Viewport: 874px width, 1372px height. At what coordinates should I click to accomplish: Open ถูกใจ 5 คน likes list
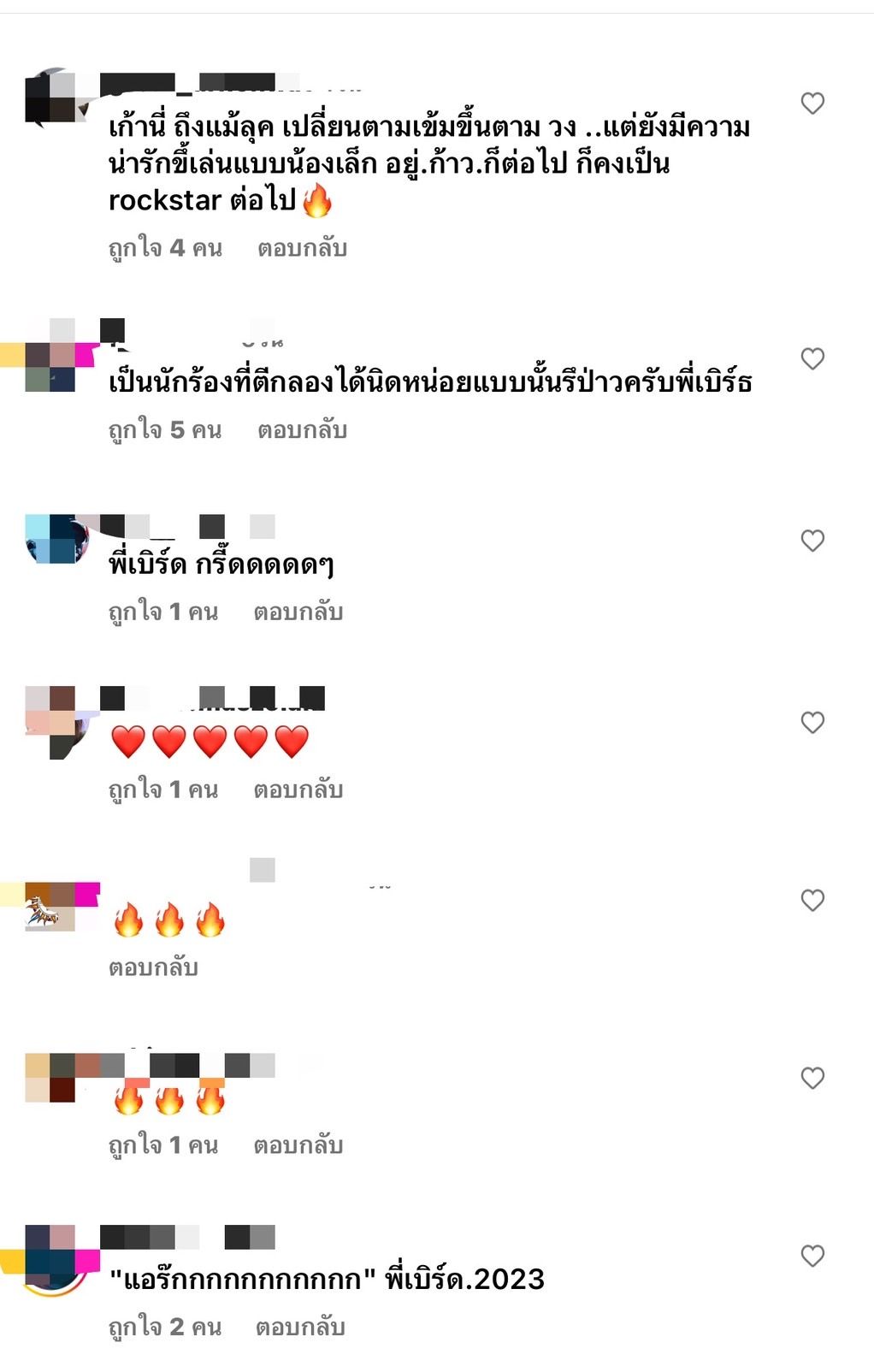point(165,429)
